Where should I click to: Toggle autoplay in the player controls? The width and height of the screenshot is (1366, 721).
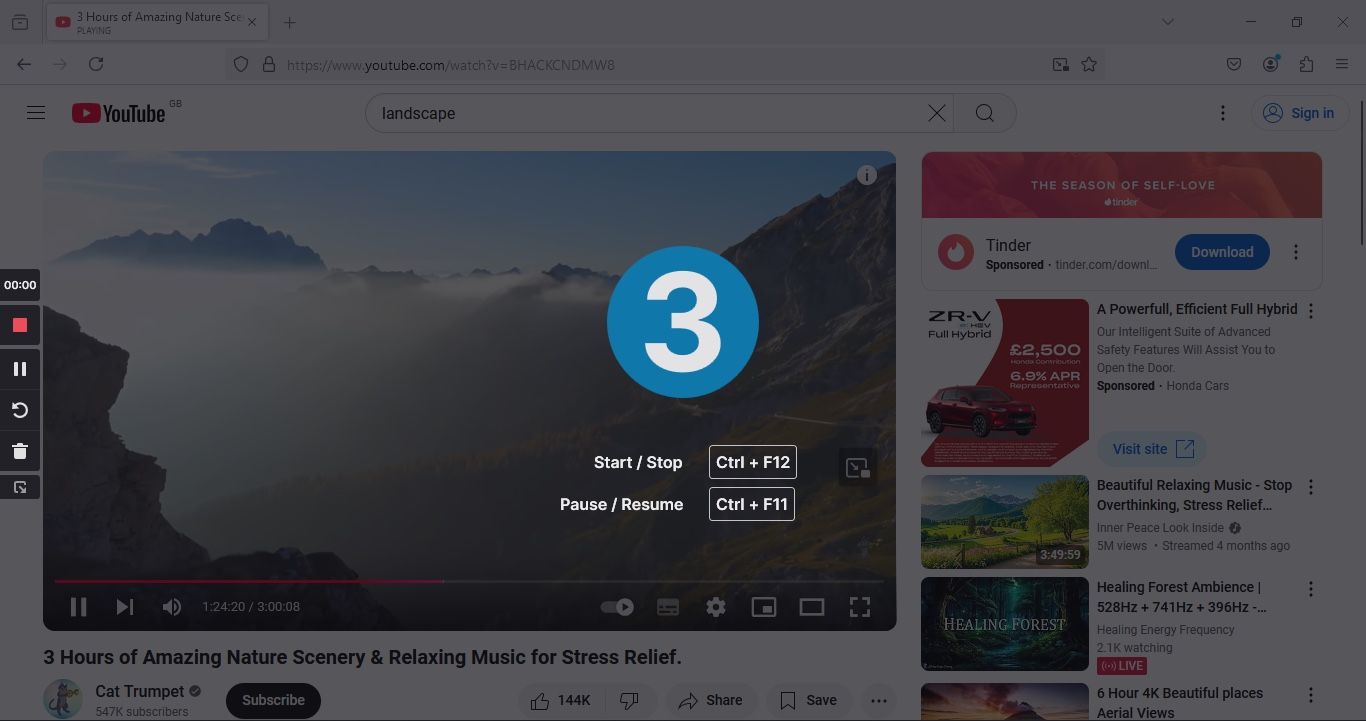click(x=617, y=606)
